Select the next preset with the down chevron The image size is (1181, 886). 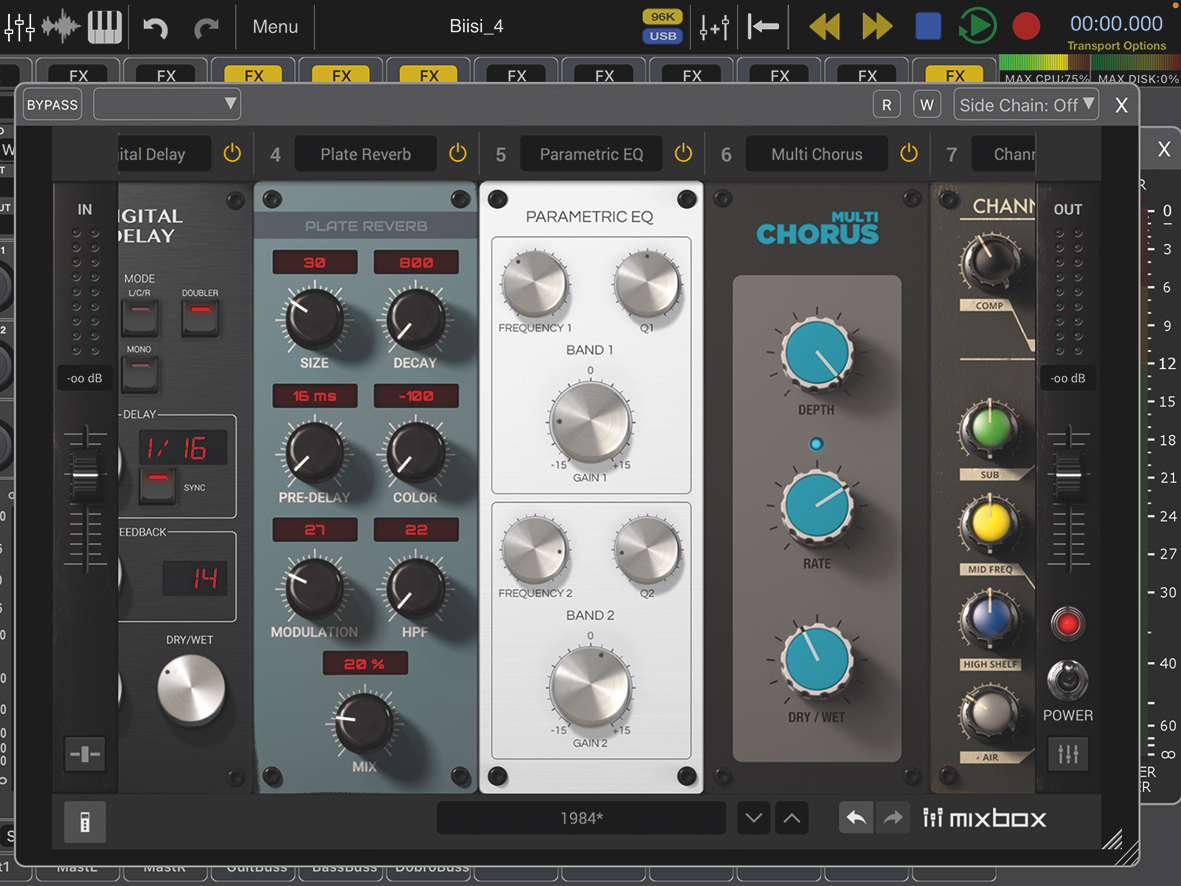pos(753,818)
